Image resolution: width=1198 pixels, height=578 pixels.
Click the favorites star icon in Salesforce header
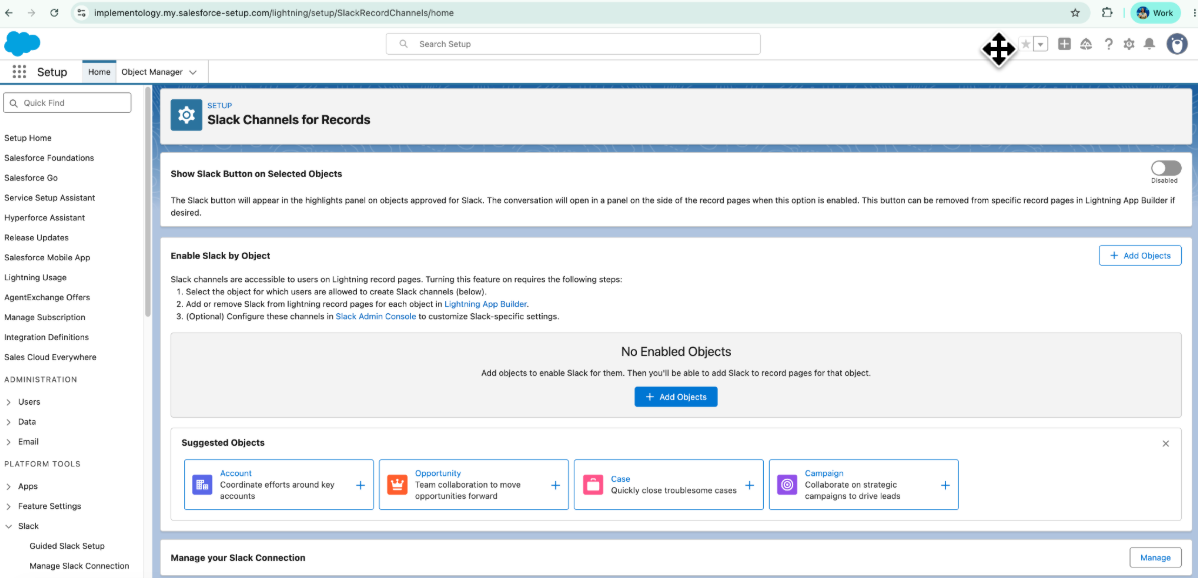pyautogui.click(x=1025, y=44)
